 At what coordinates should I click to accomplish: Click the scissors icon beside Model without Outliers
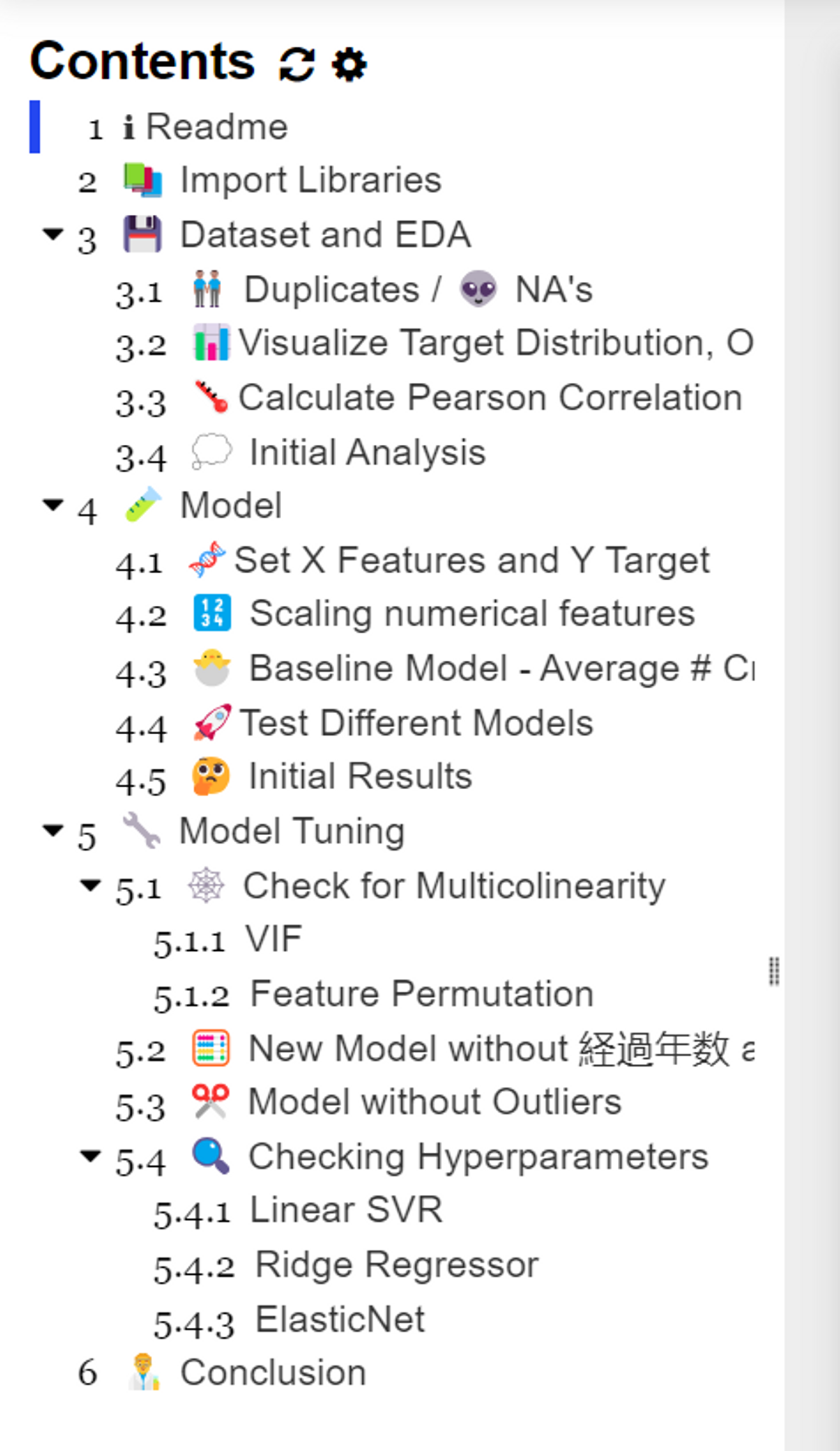pyautogui.click(x=211, y=1101)
